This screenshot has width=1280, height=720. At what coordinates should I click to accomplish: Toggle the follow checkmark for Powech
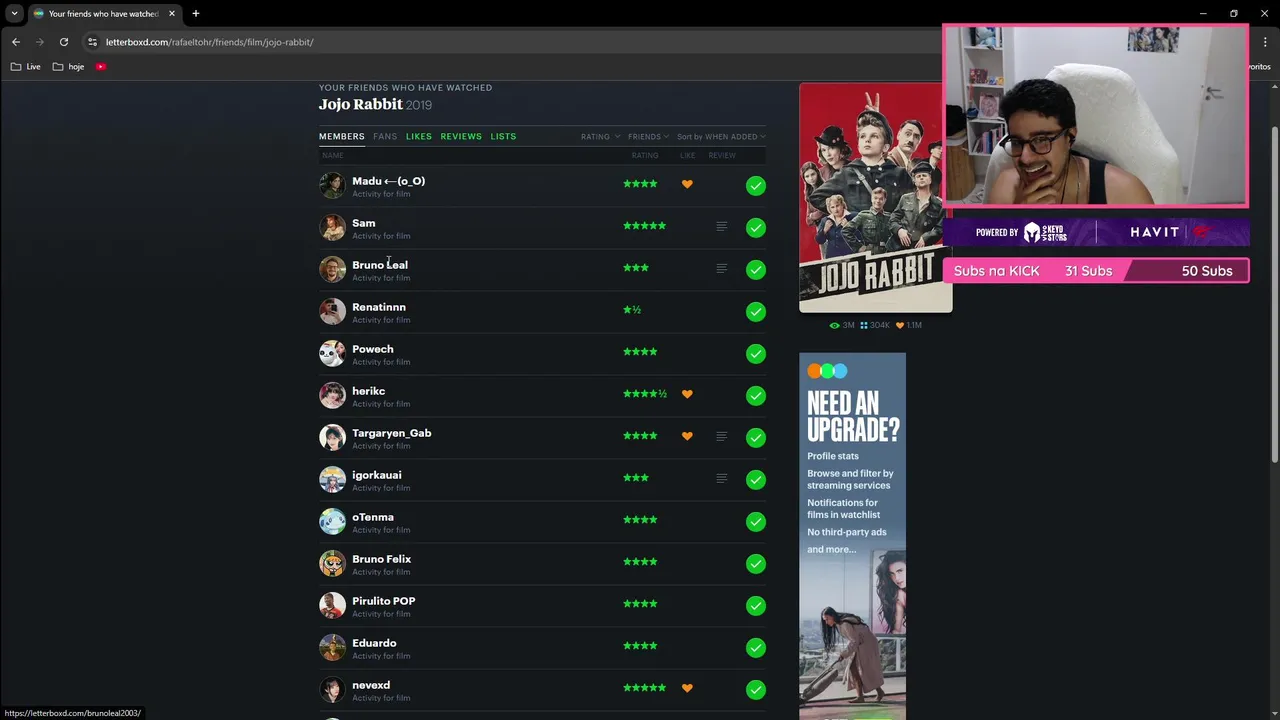[x=756, y=353]
